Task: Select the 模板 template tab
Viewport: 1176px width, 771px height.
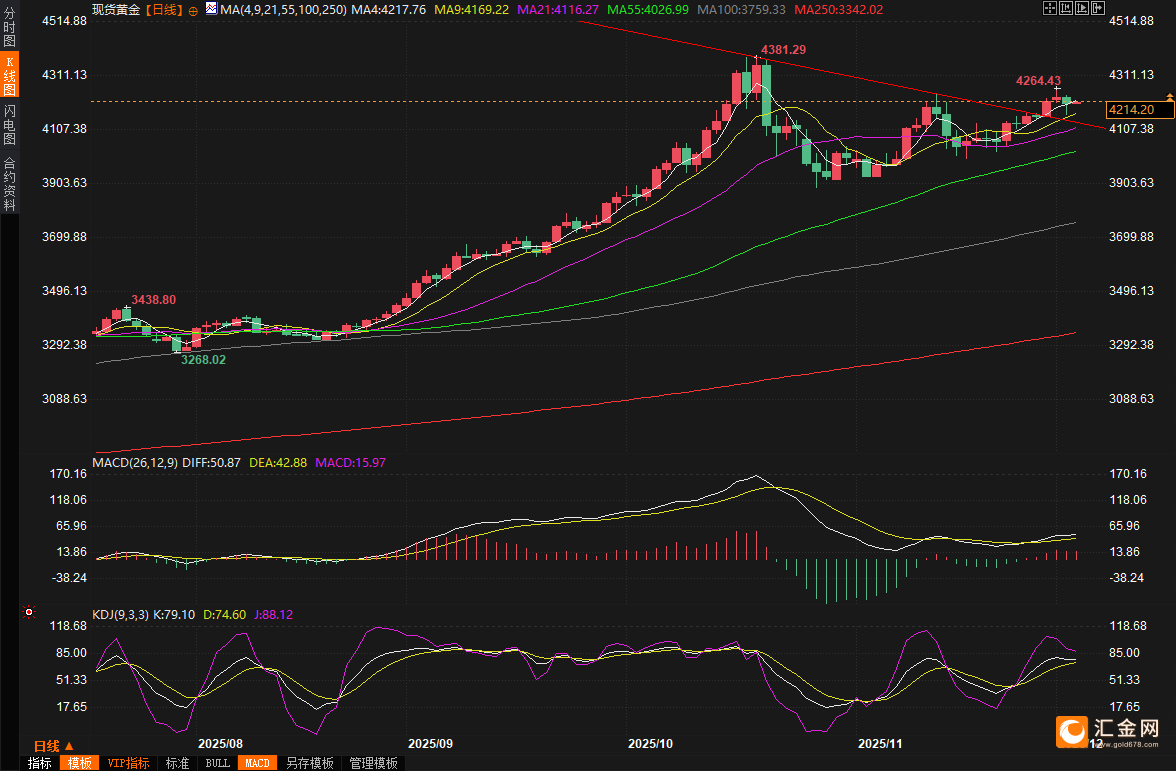Action: click(x=80, y=763)
